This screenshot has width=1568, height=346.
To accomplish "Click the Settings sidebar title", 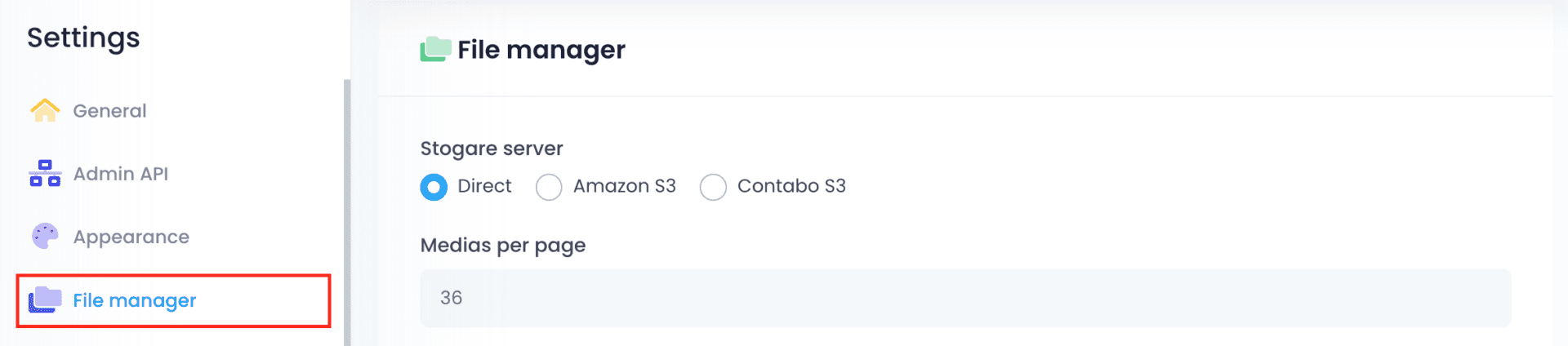I will point(83,38).
